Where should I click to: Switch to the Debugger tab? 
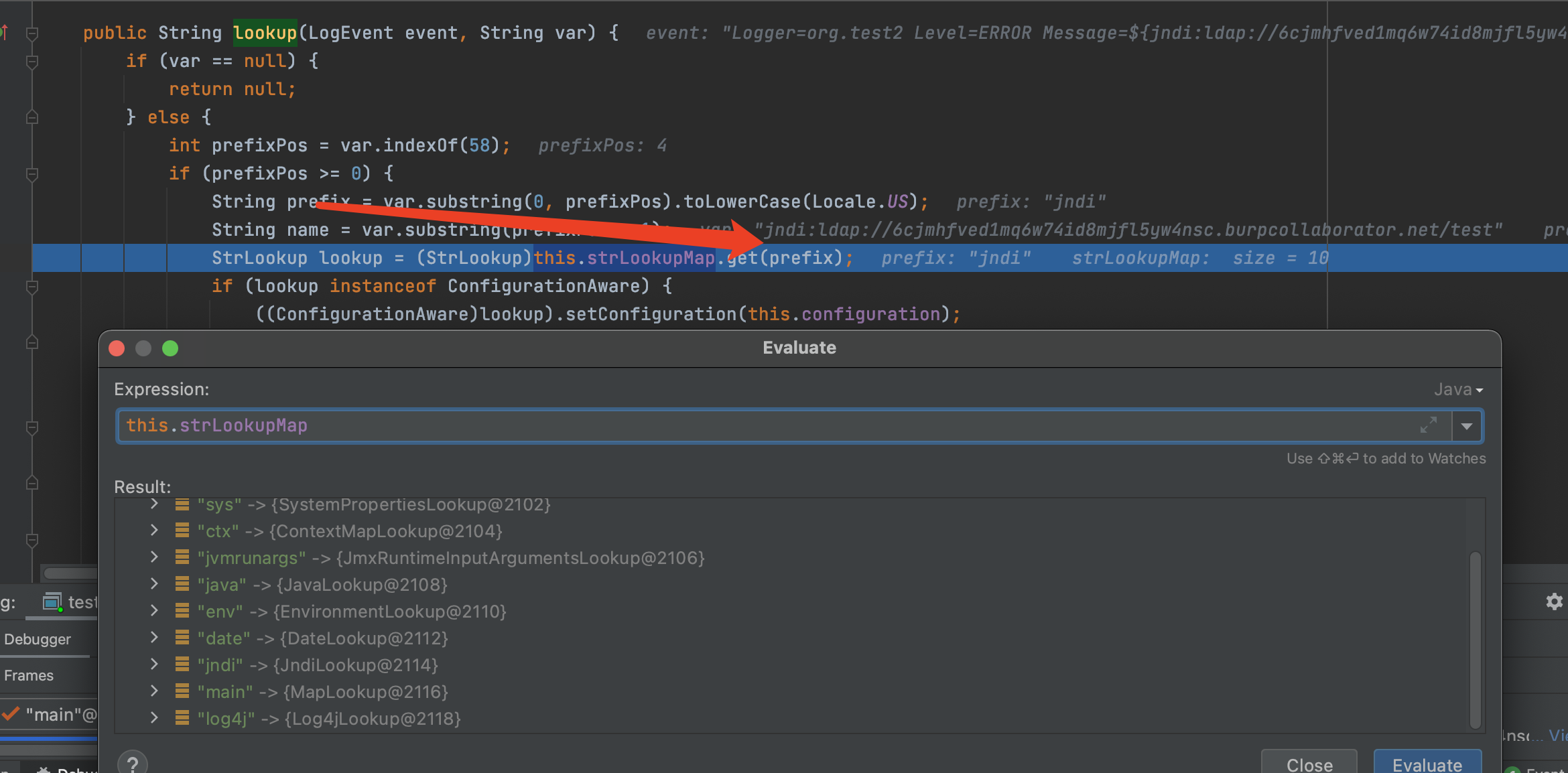38,639
